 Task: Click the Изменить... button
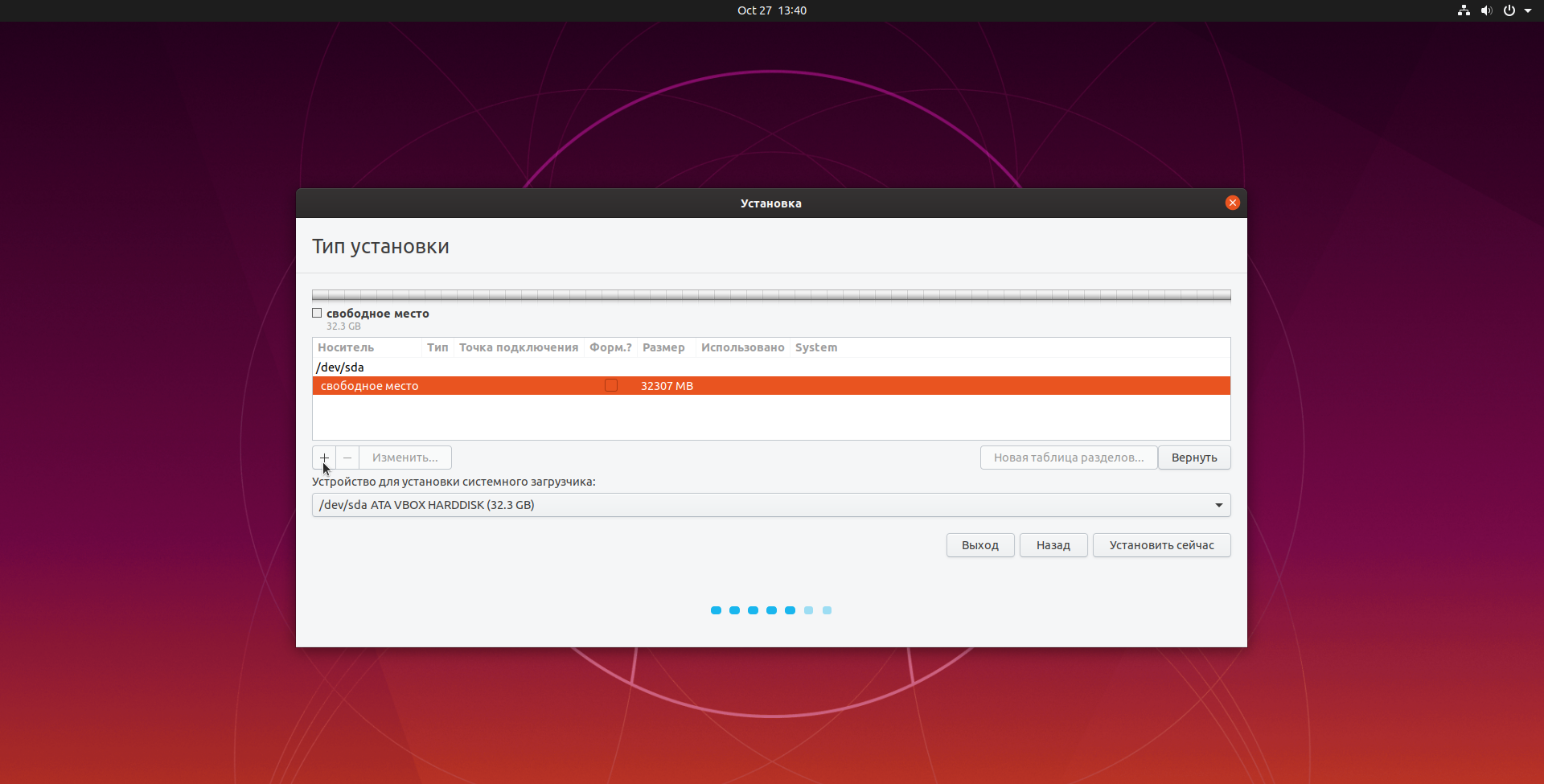point(405,458)
